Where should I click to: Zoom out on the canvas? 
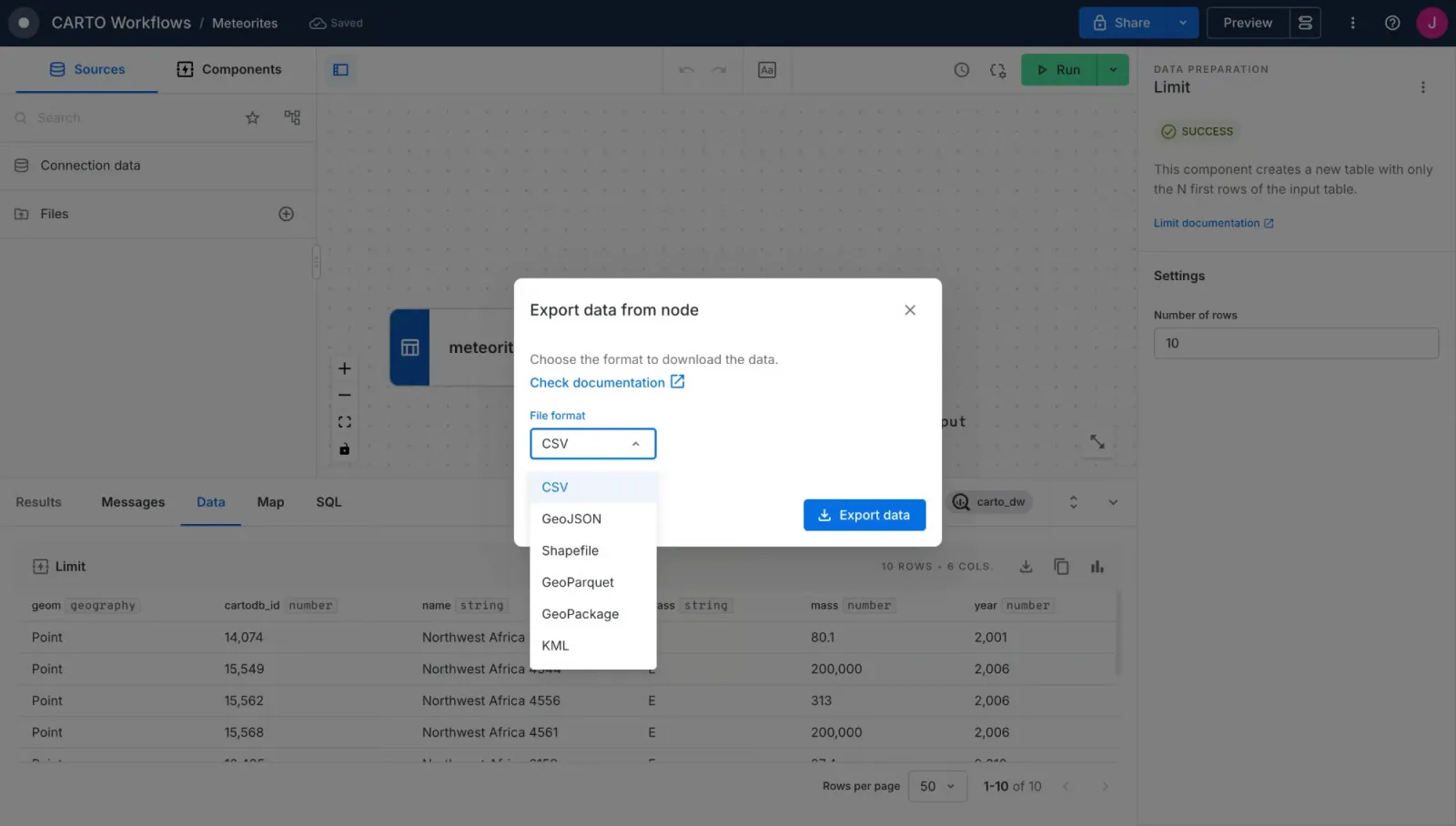[344, 396]
